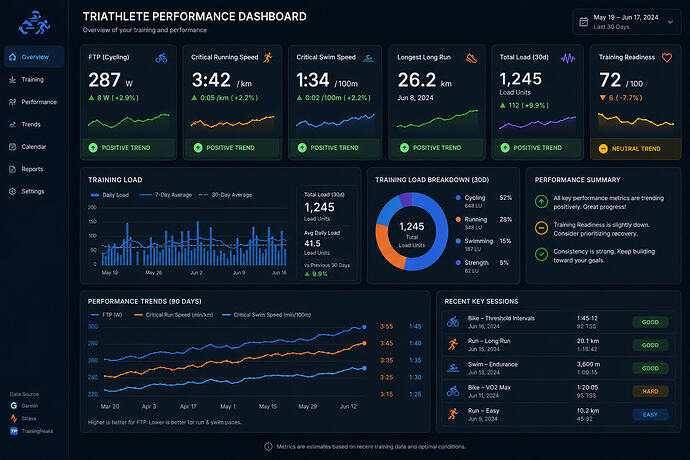690x460 pixels.
Task: Click the swimmer icon on Critical Swim Speed
Action: pos(368,58)
